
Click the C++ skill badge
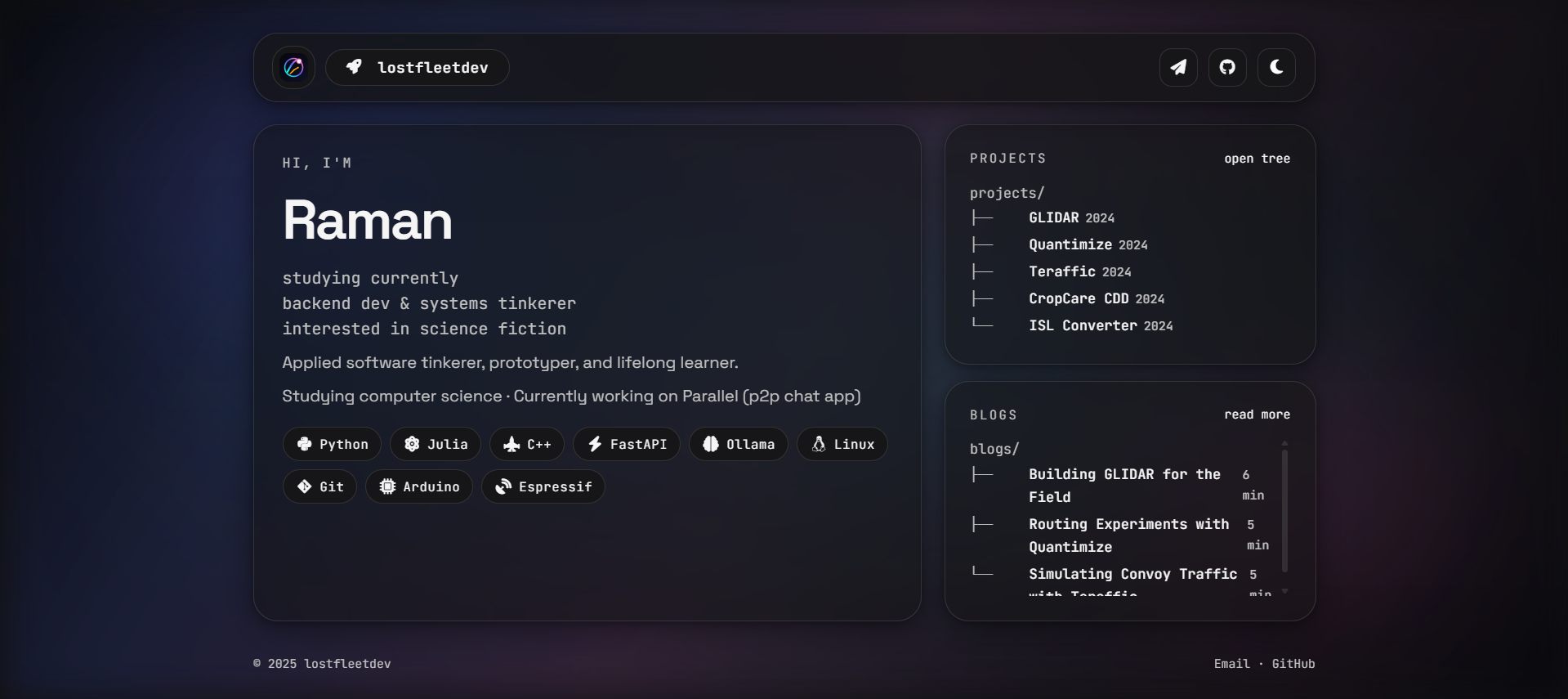click(x=527, y=444)
